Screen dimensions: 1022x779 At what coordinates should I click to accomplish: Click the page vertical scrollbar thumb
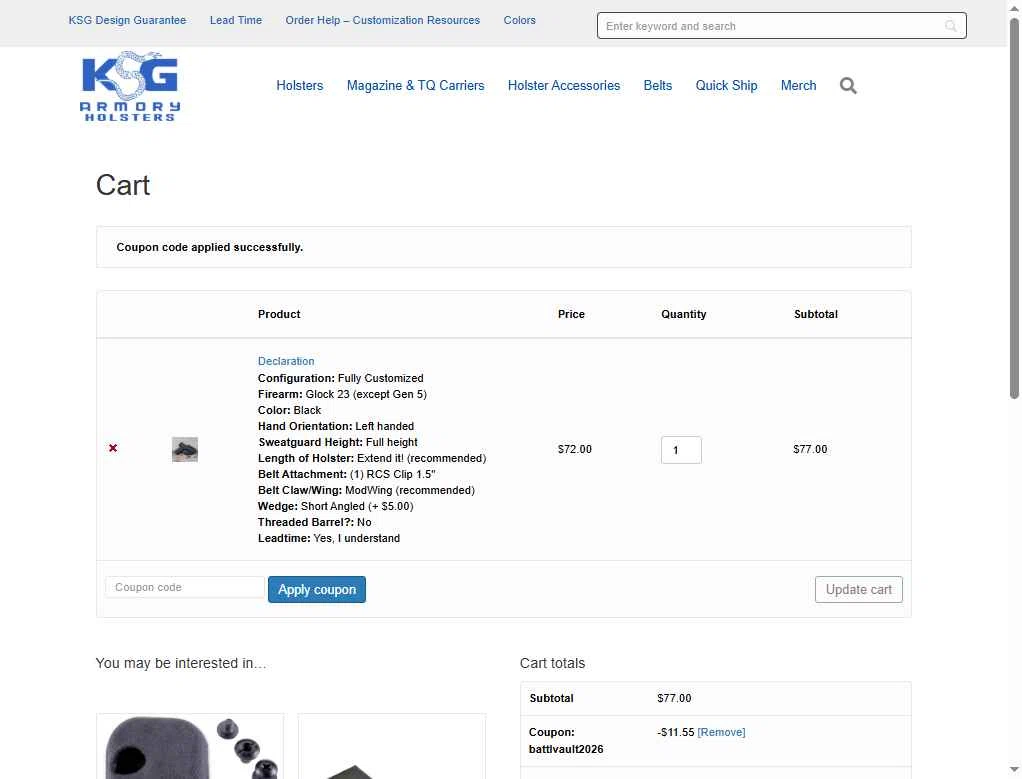[x=1014, y=209]
